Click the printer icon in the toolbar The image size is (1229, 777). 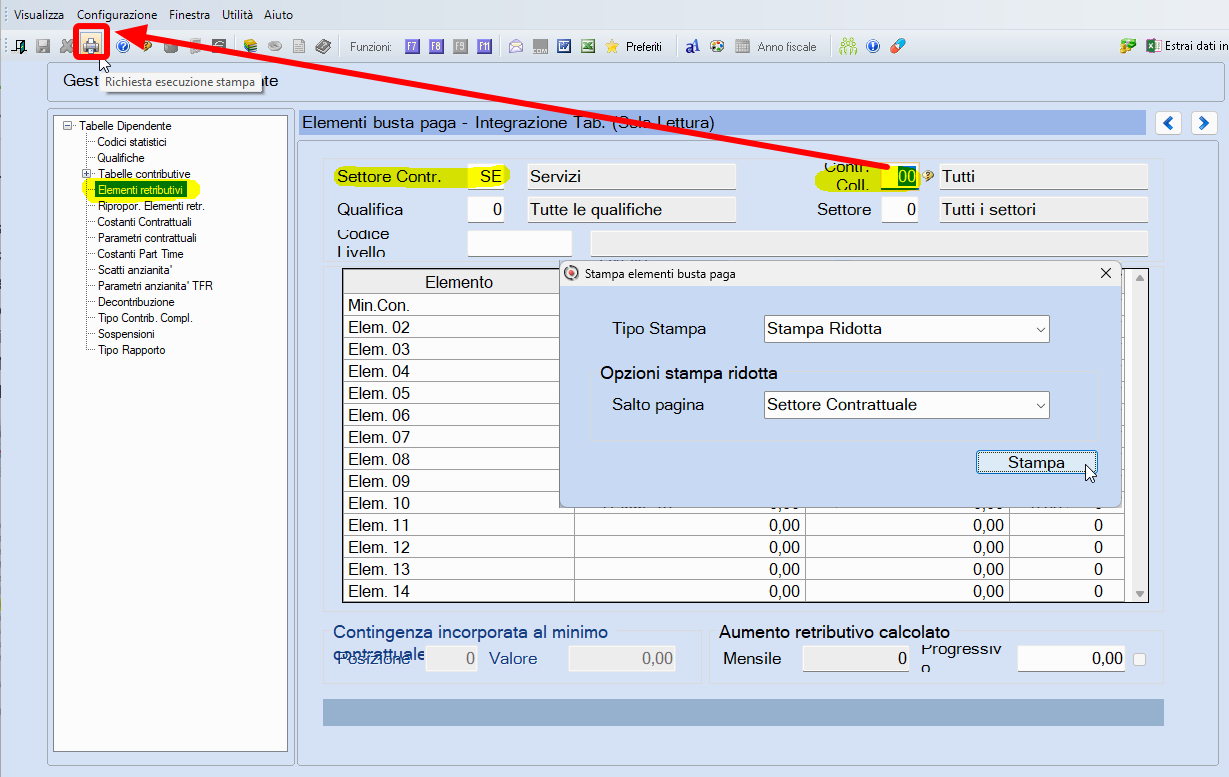click(91, 46)
